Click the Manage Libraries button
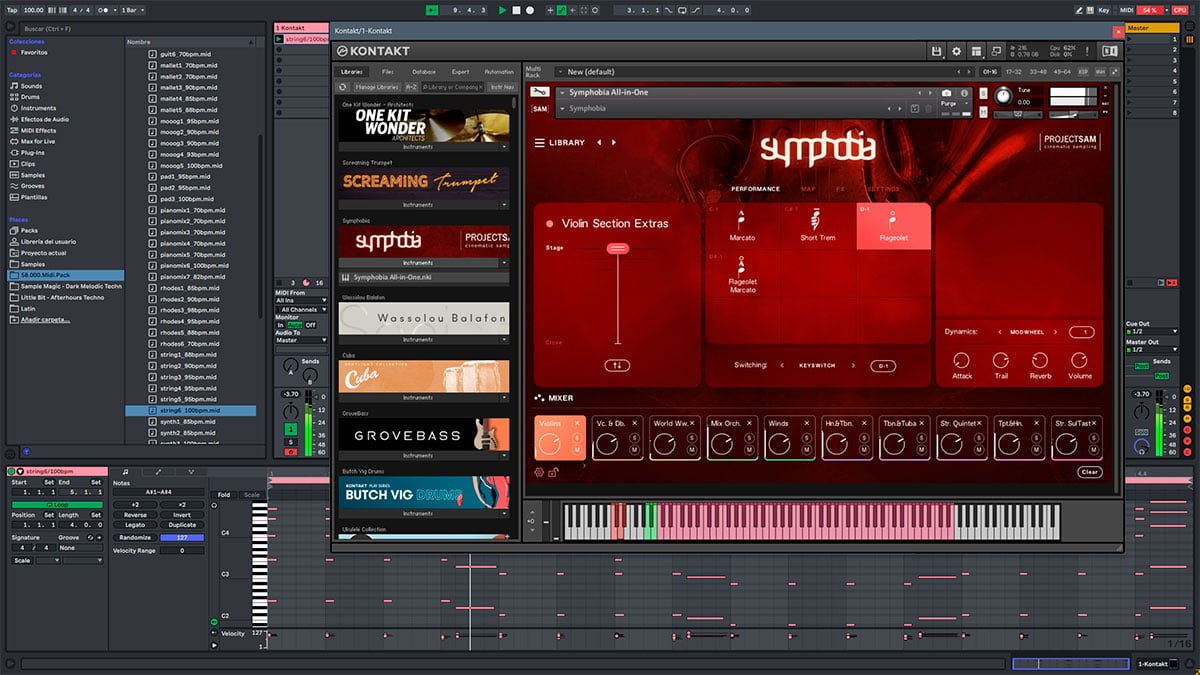1200x675 pixels. 376,88
